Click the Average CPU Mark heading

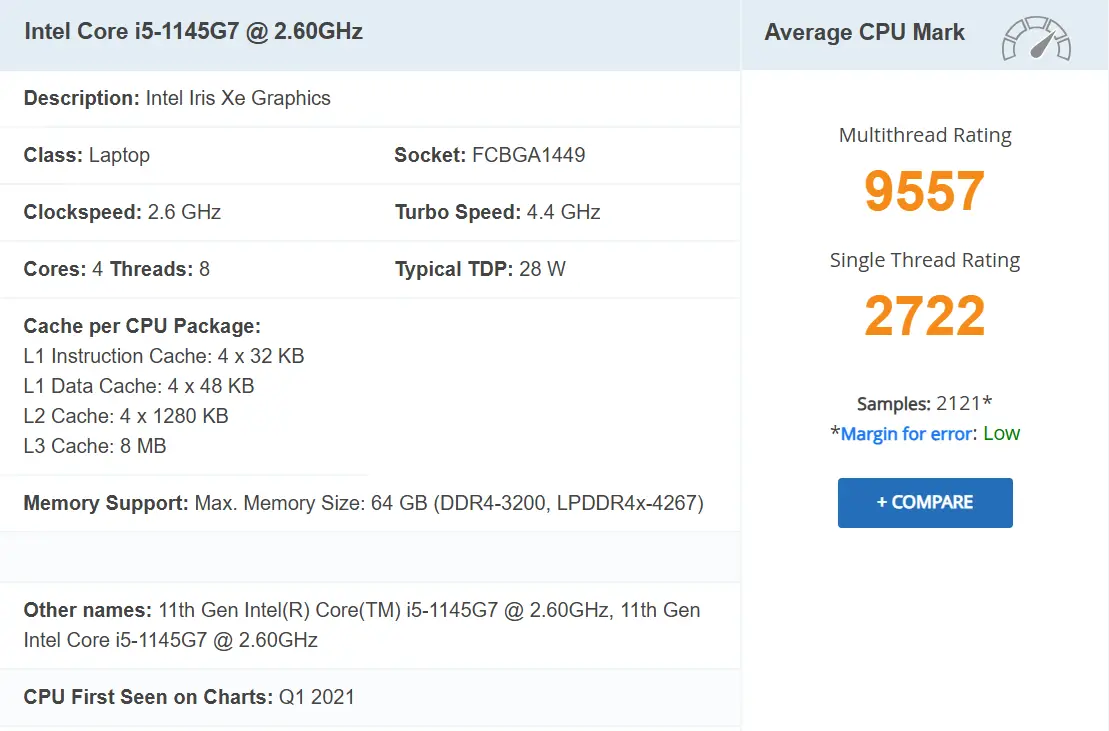tap(864, 33)
